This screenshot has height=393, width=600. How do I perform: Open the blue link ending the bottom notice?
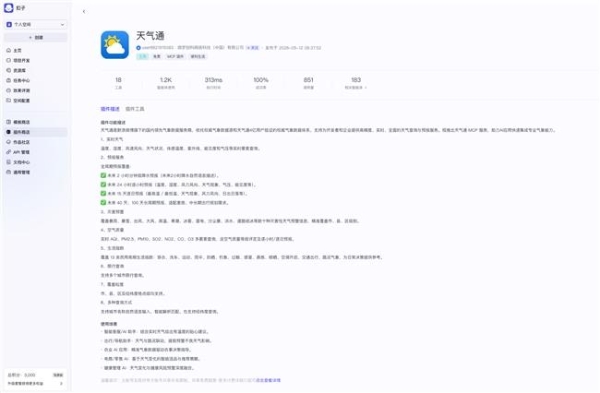point(268,380)
